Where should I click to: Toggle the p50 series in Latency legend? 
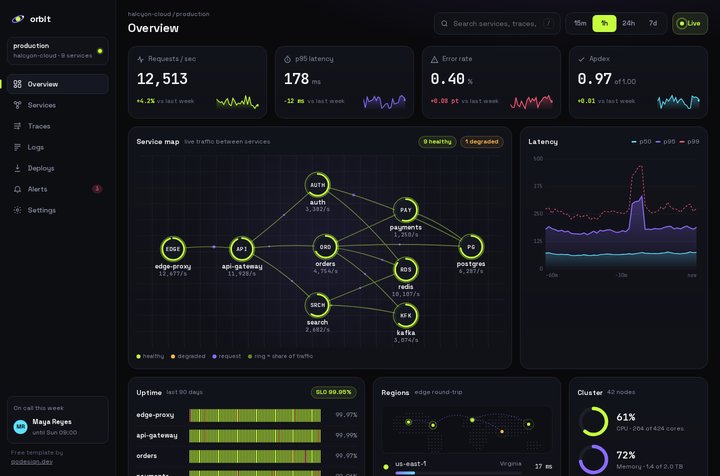click(641, 142)
